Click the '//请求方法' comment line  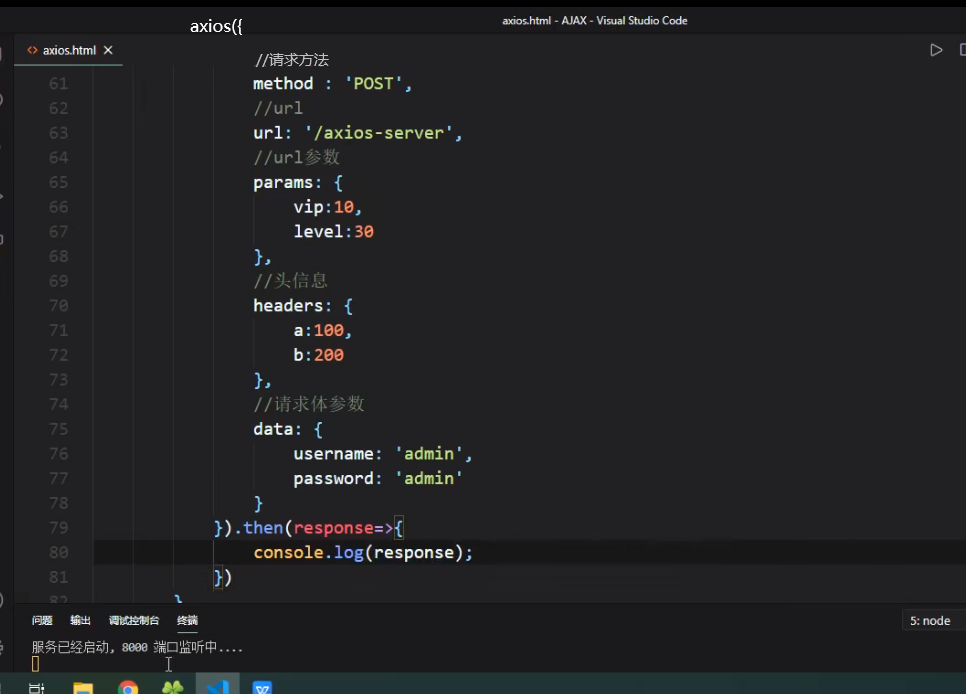(291, 60)
